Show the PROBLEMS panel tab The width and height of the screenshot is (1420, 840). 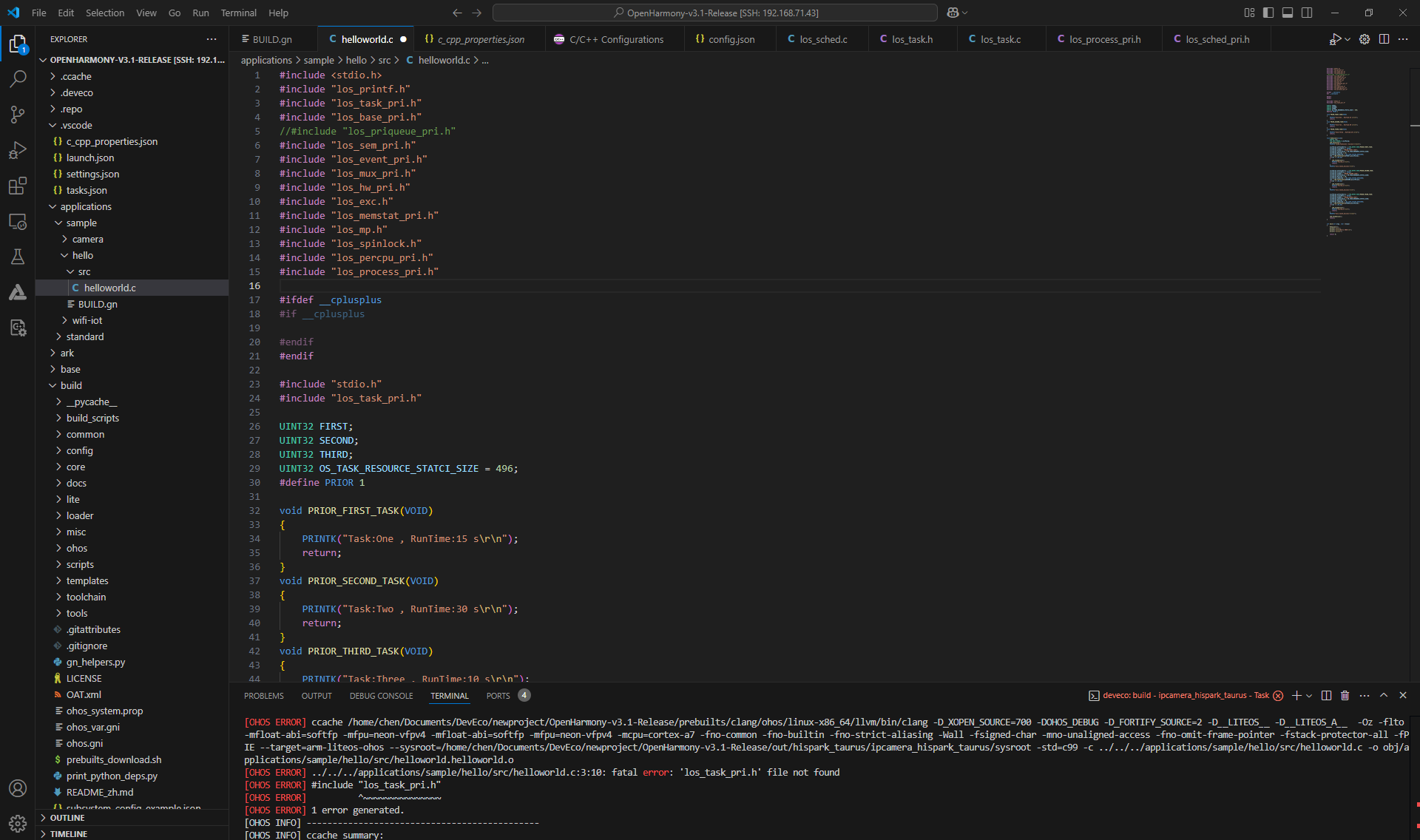point(264,696)
